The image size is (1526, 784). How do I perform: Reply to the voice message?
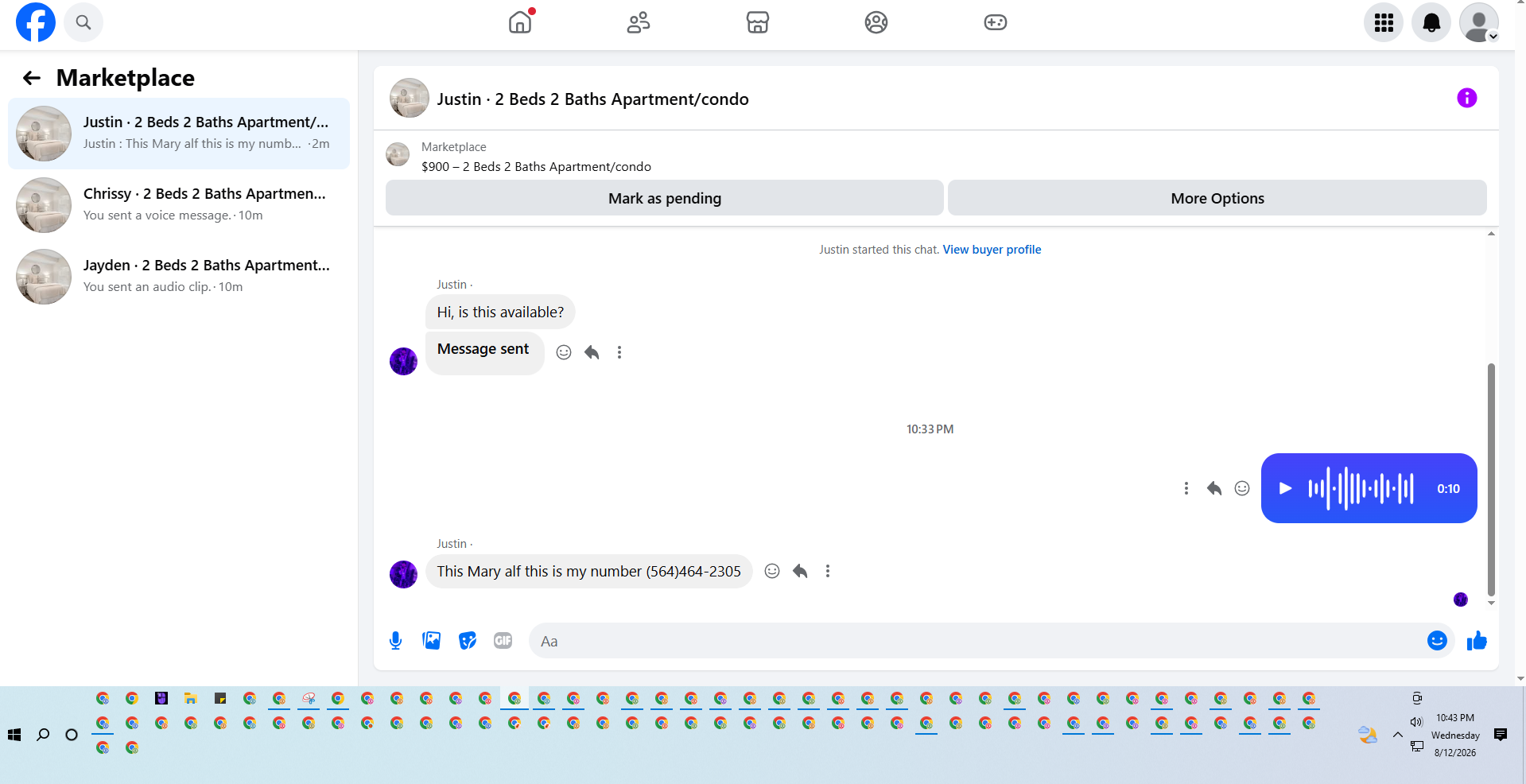tap(1214, 488)
